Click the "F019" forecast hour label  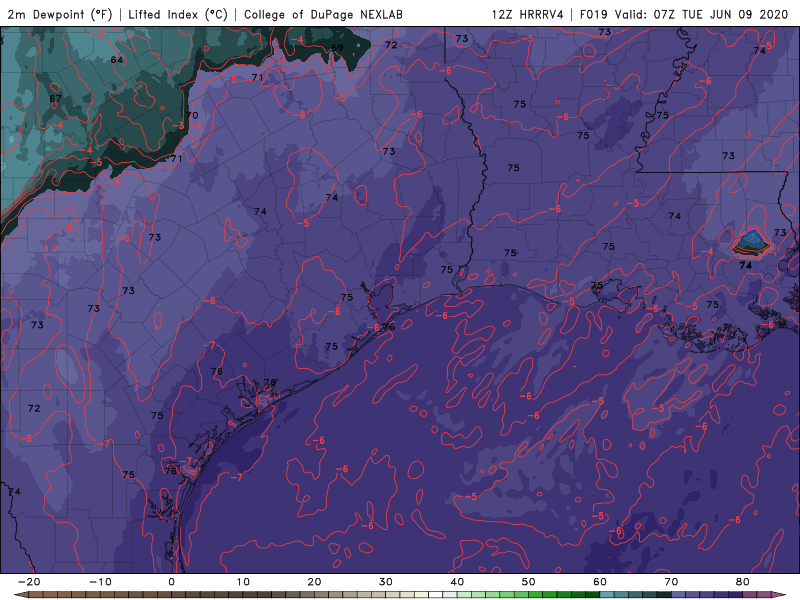click(x=593, y=14)
